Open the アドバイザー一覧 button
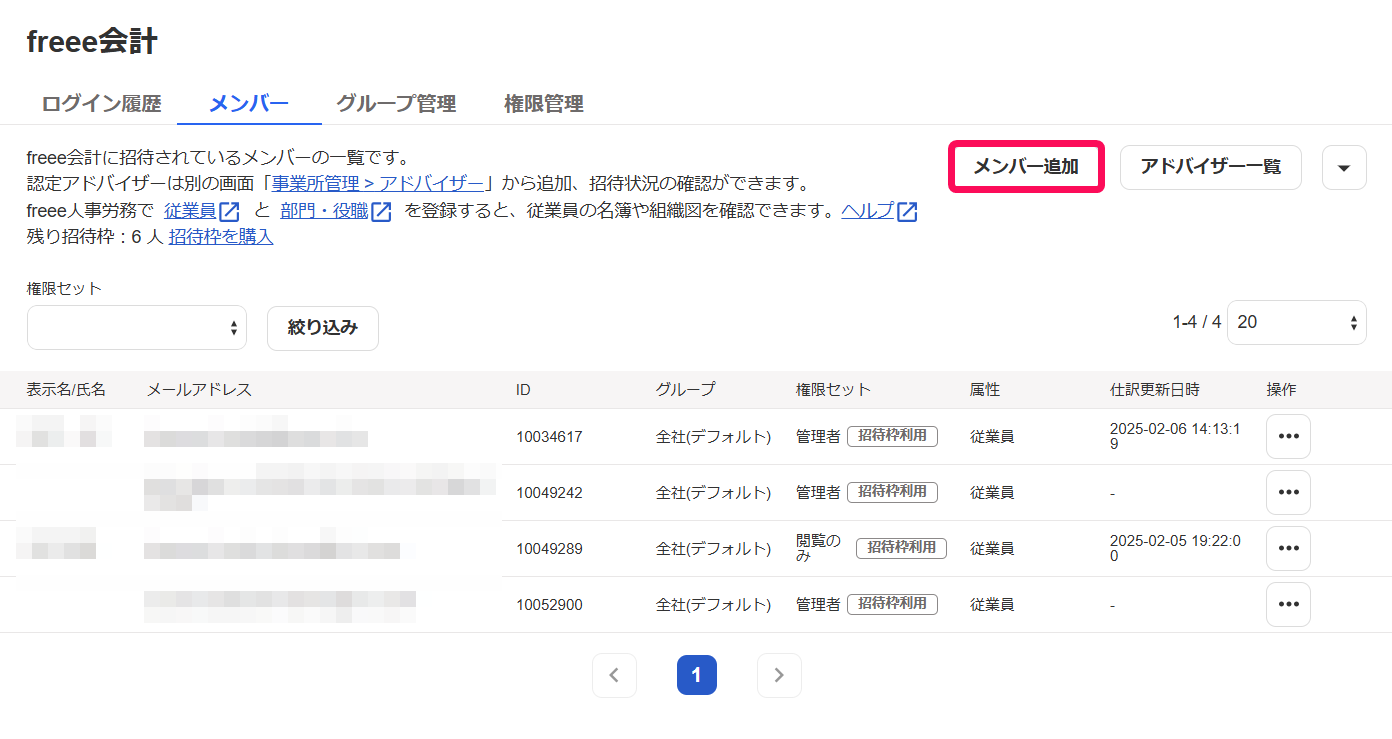This screenshot has width=1392, height=739. point(1211,167)
